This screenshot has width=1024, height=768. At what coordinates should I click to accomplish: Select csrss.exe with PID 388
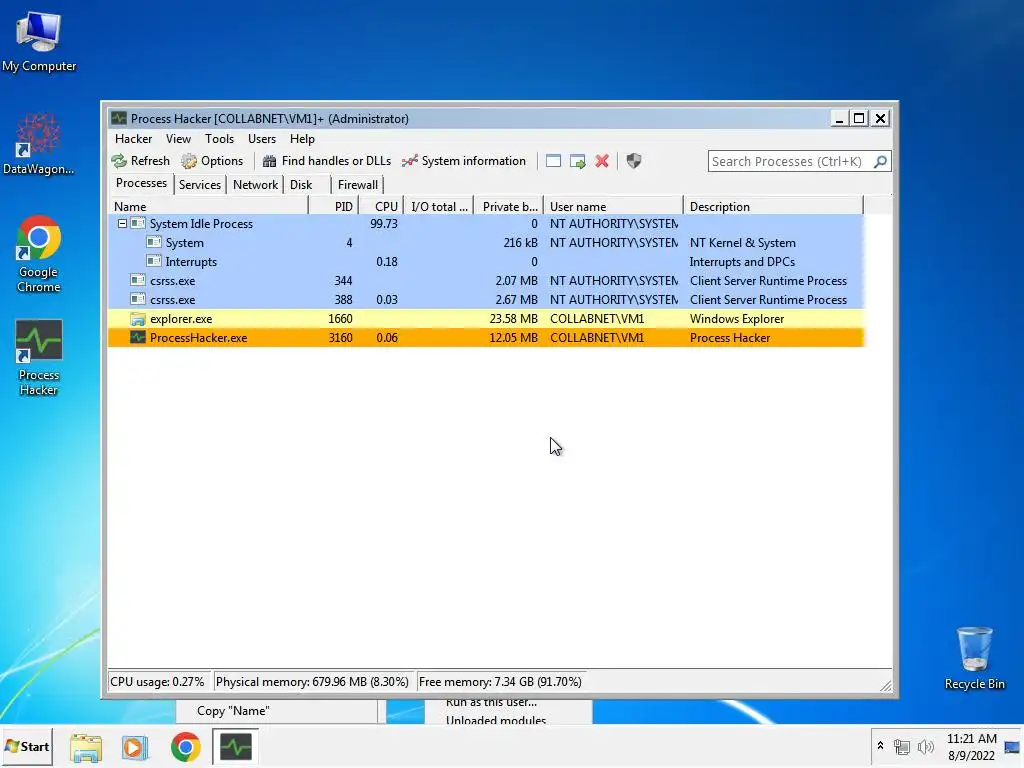(x=486, y=300)
